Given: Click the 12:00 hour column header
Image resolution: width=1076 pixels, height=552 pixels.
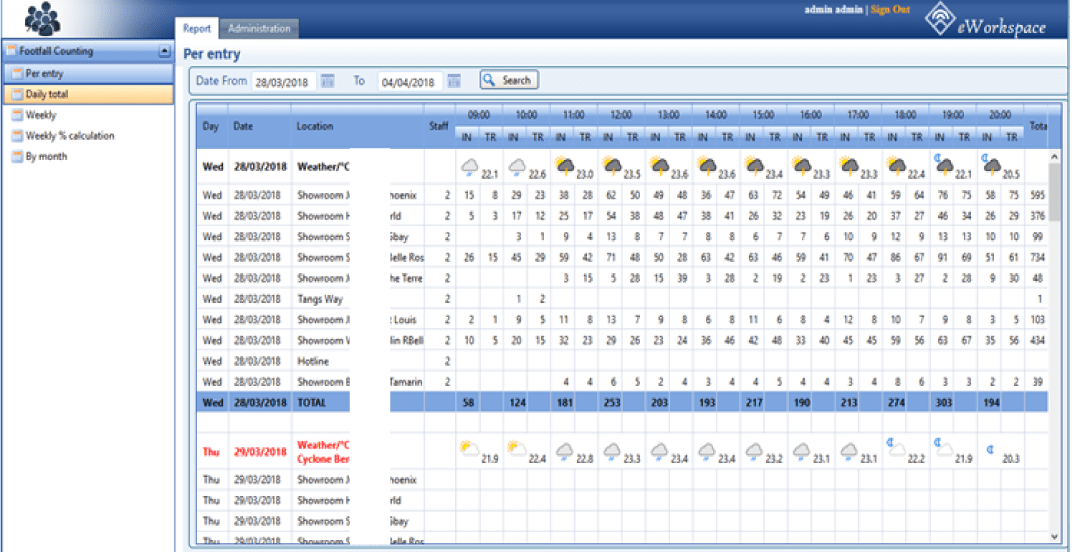Looking at the screenshot, I should (620, 115).
